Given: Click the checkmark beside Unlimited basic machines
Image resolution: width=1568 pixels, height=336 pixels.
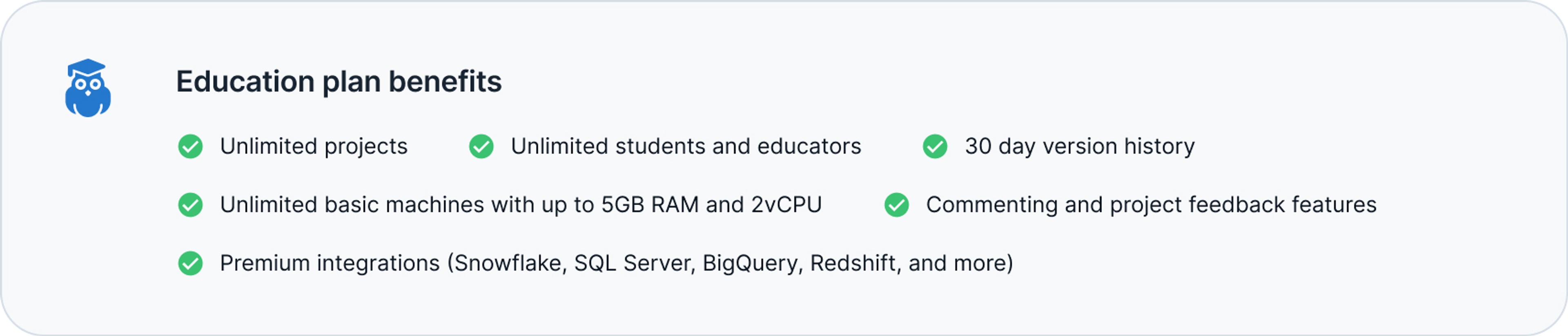Looking at the screenshot, I should [x=191, y=205].
